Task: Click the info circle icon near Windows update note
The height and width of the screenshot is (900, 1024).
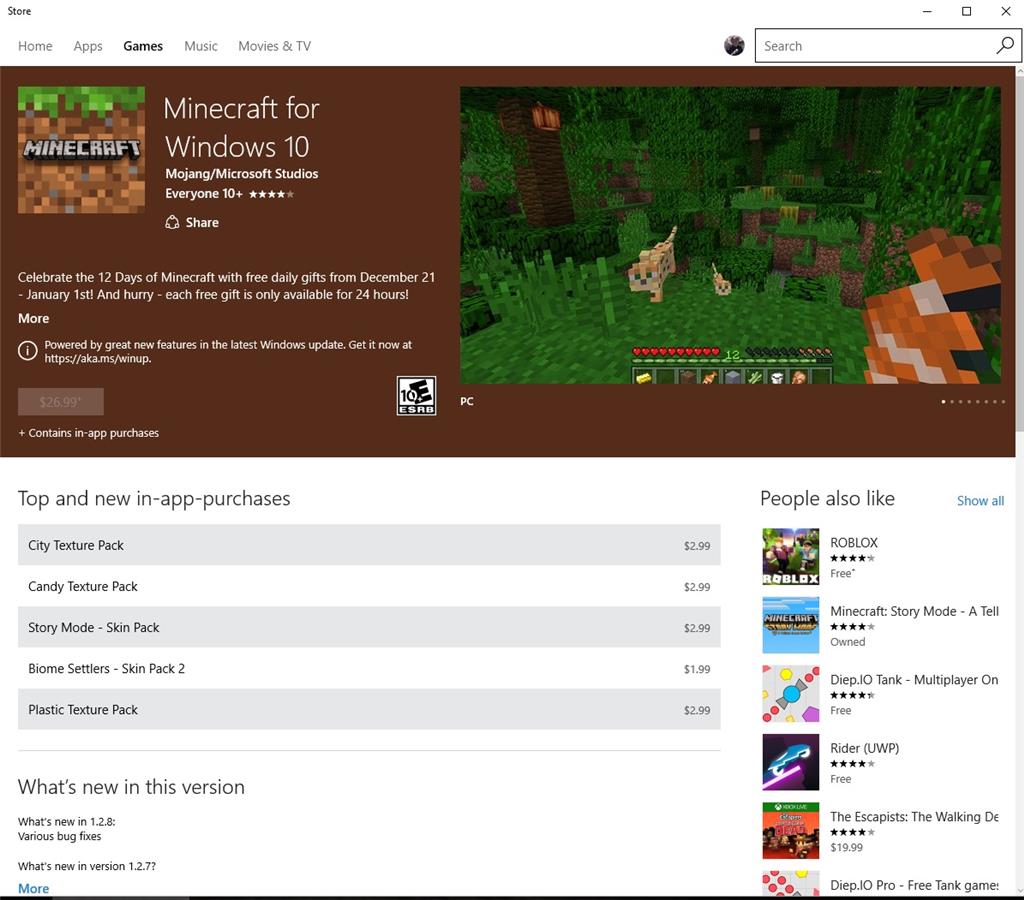Action: 27,351
